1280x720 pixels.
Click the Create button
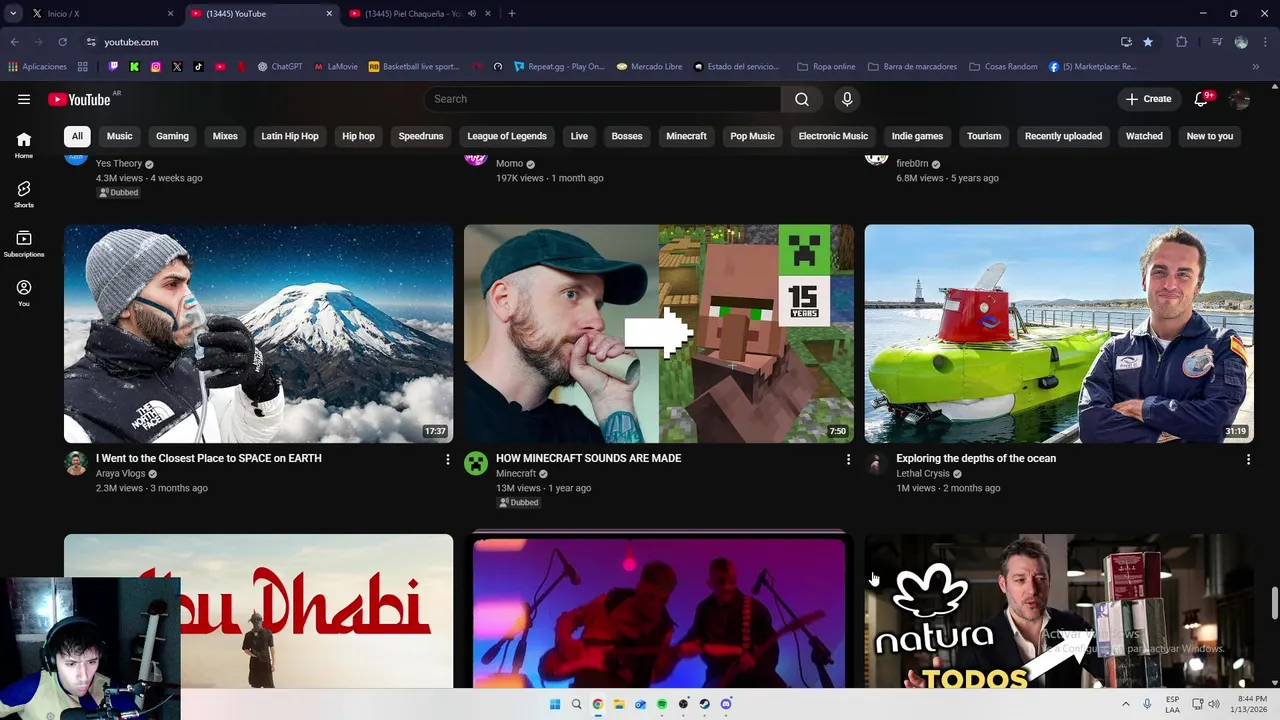click(x=1148, y=99)
